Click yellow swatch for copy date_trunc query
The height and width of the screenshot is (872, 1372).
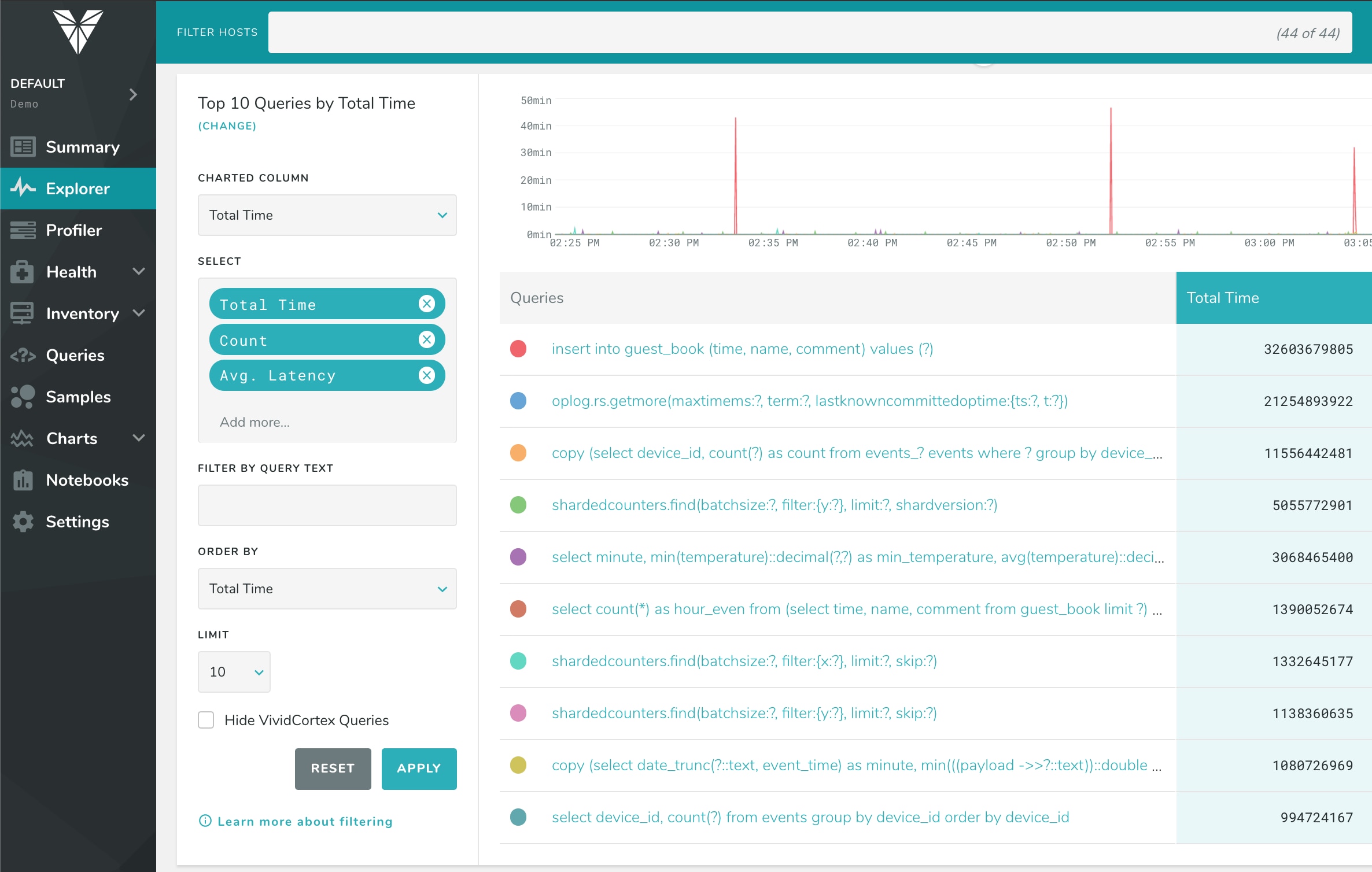518,765
